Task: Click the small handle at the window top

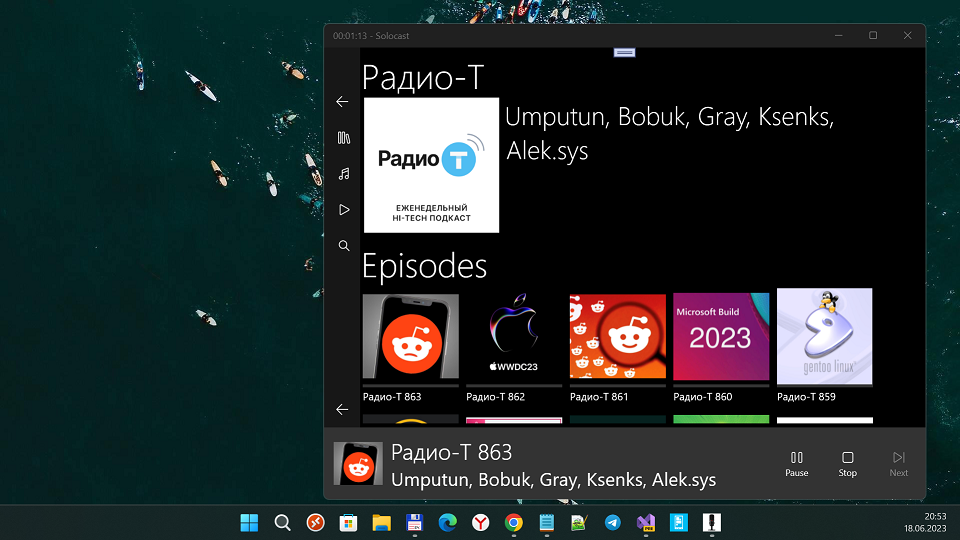Action: tap(624, 53)
